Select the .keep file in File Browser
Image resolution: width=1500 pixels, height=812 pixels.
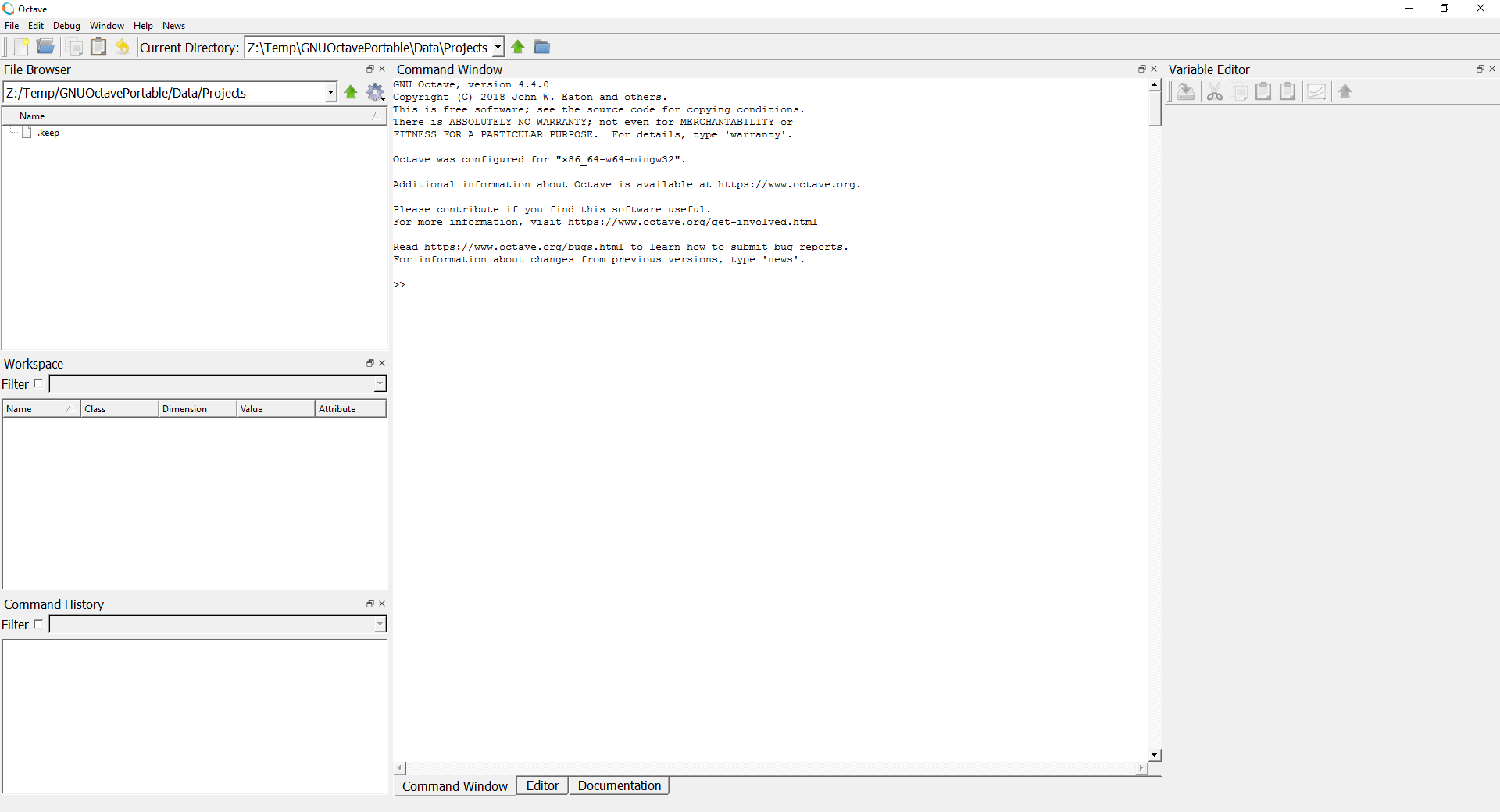47,132
